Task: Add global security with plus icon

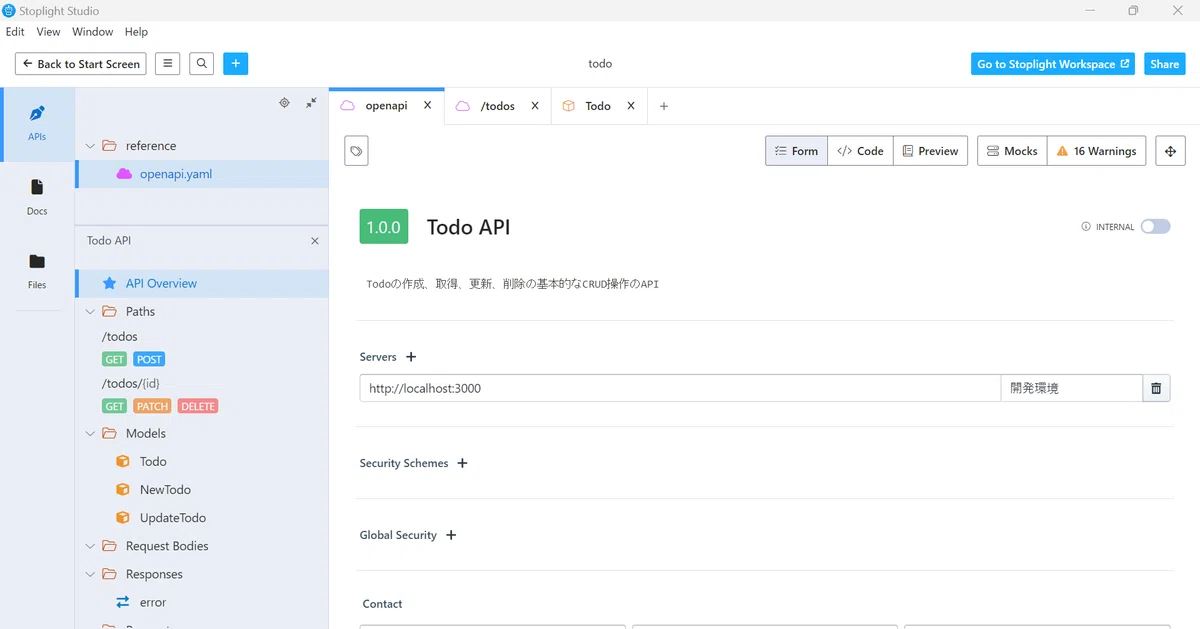Action: point(451,535)
